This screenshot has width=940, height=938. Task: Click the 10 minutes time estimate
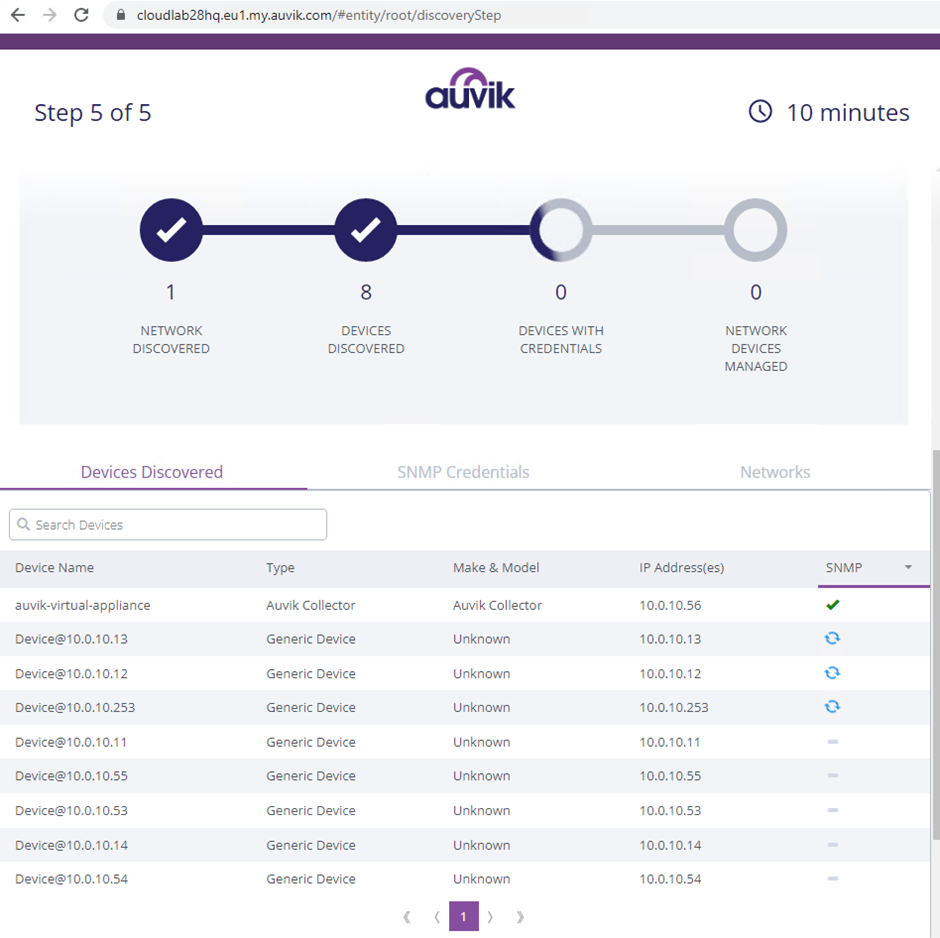[x=848, y=113]
